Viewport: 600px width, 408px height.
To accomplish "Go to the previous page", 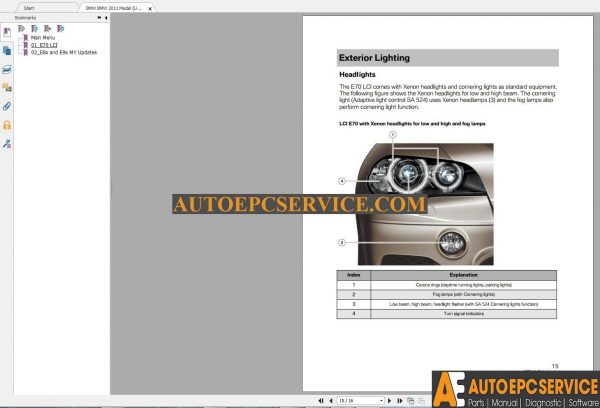I will [x=331, y=401].
